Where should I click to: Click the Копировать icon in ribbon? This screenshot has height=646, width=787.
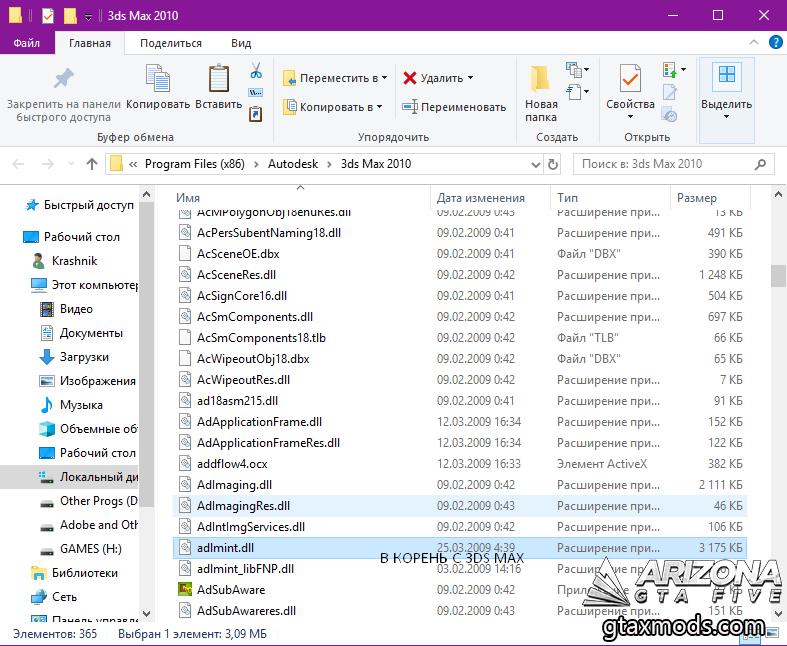pyautogui.click(x=157, y=79)
